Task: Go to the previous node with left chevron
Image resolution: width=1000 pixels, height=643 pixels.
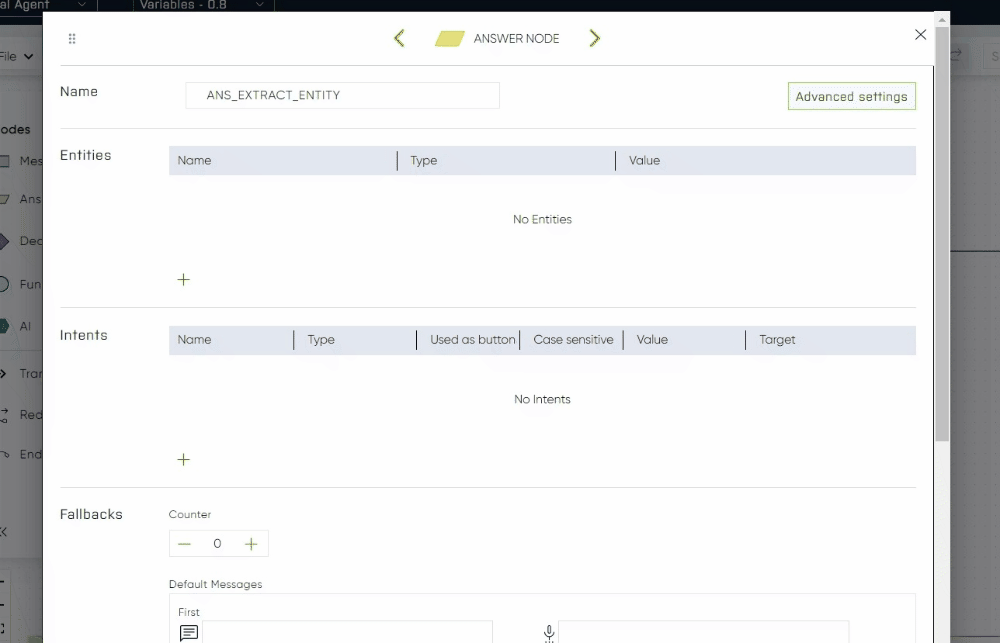Action: click(x=399, y=38)
